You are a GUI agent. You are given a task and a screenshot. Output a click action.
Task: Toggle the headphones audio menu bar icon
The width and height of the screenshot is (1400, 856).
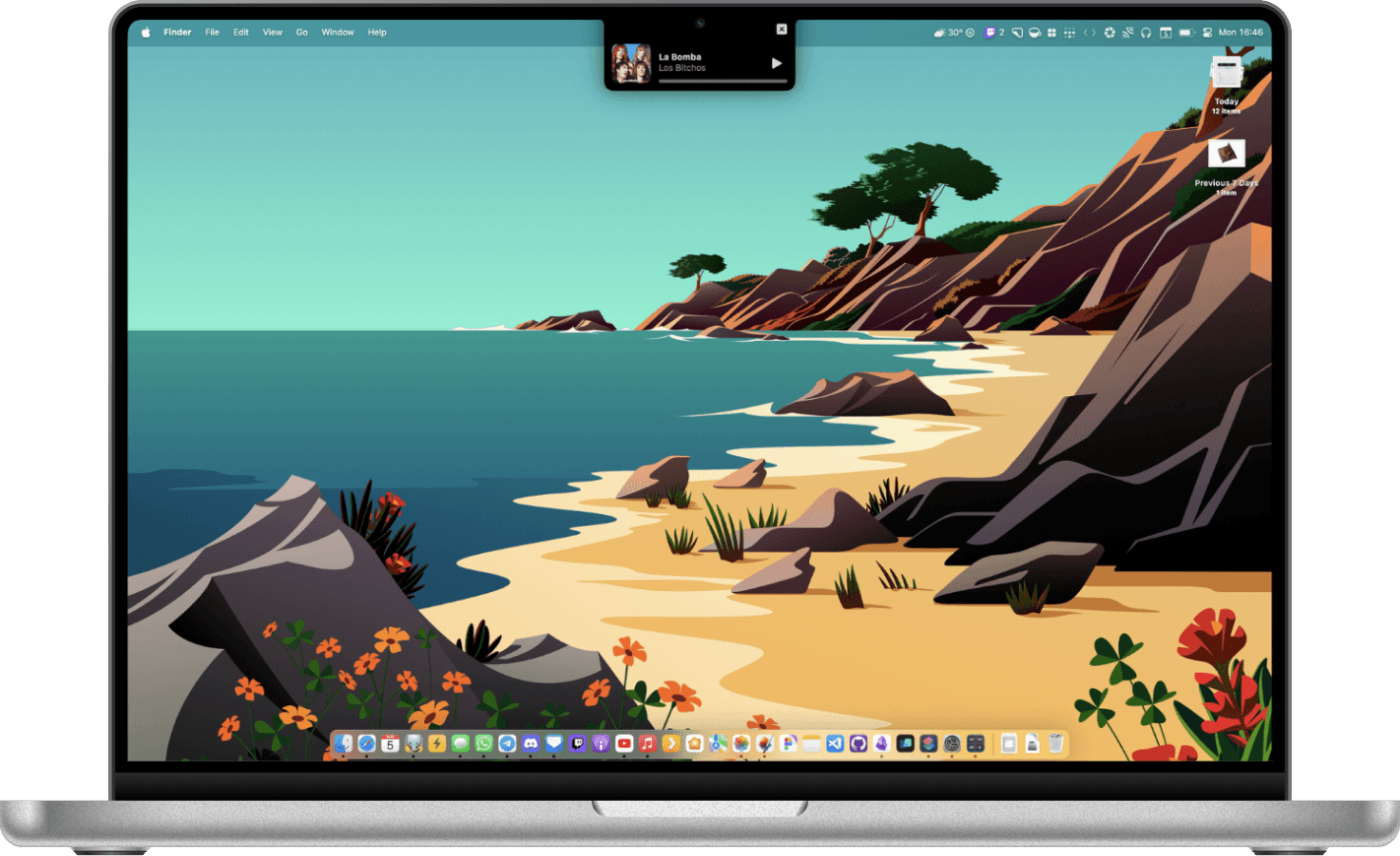coord(1145,32)
